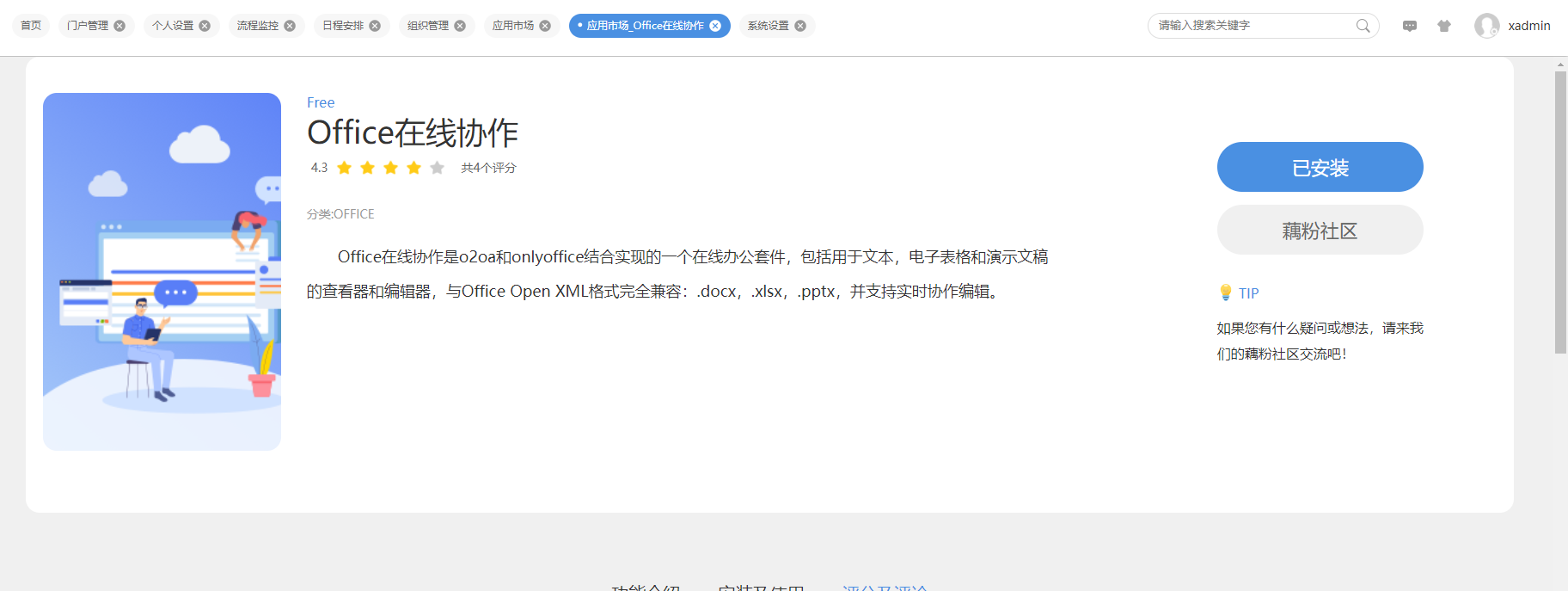
Task: Switch to the 首页 tab
Action: pyautogui.click(x=31, y=26)
